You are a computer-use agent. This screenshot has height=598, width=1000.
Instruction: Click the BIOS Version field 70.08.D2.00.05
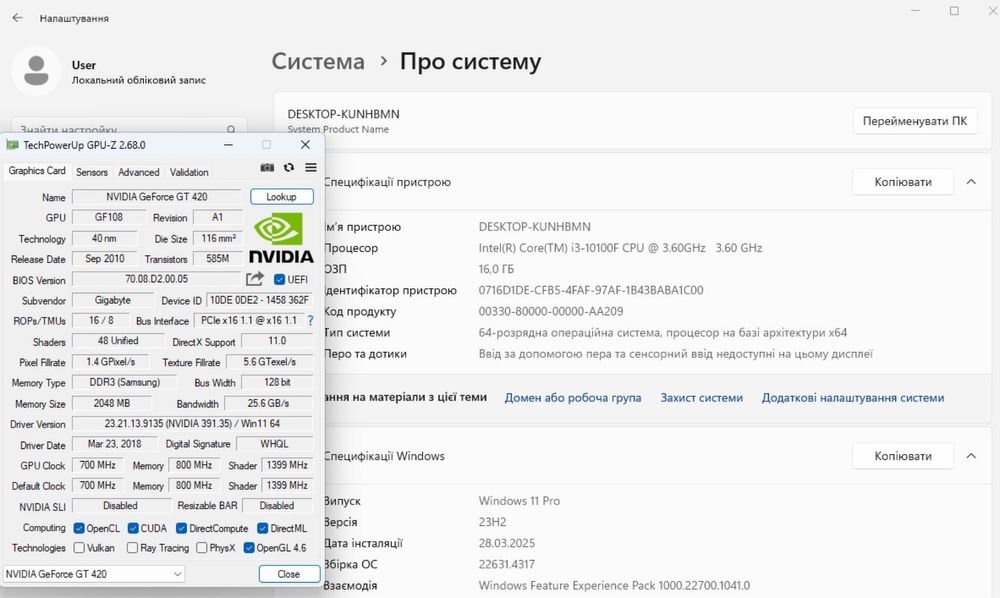[157, 279]
